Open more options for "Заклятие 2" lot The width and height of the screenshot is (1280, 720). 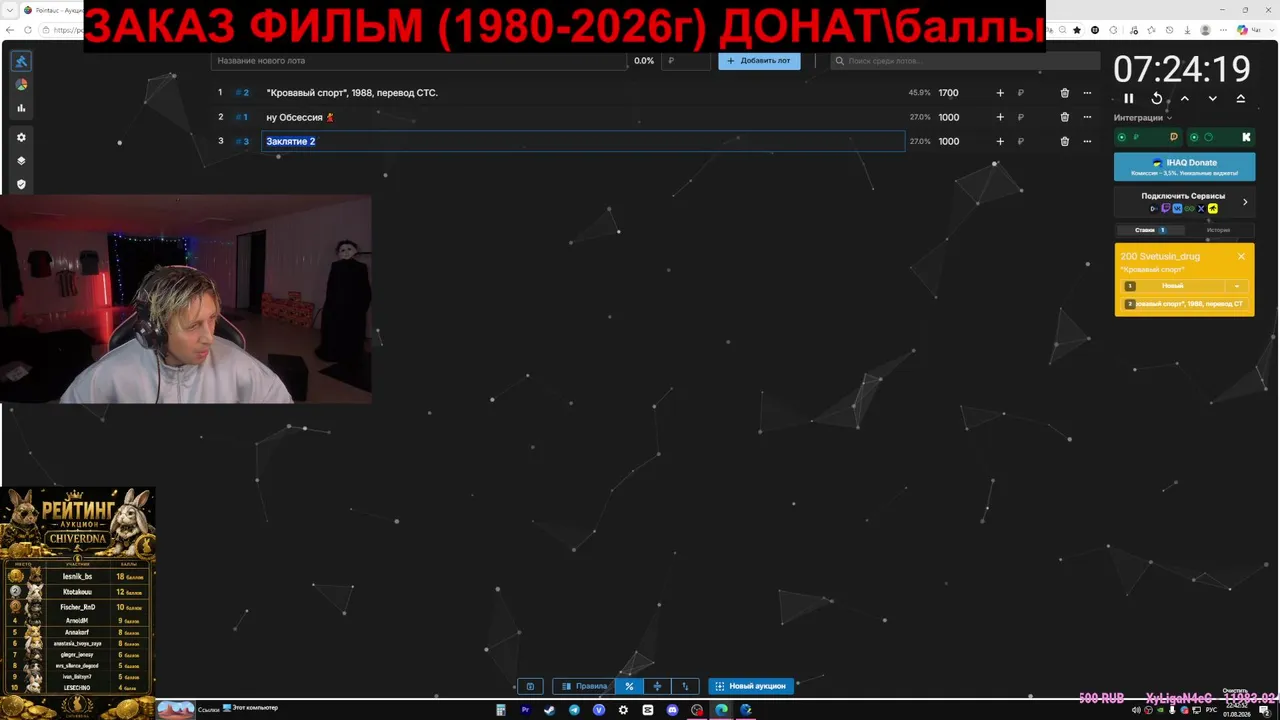pos(1087,141)
